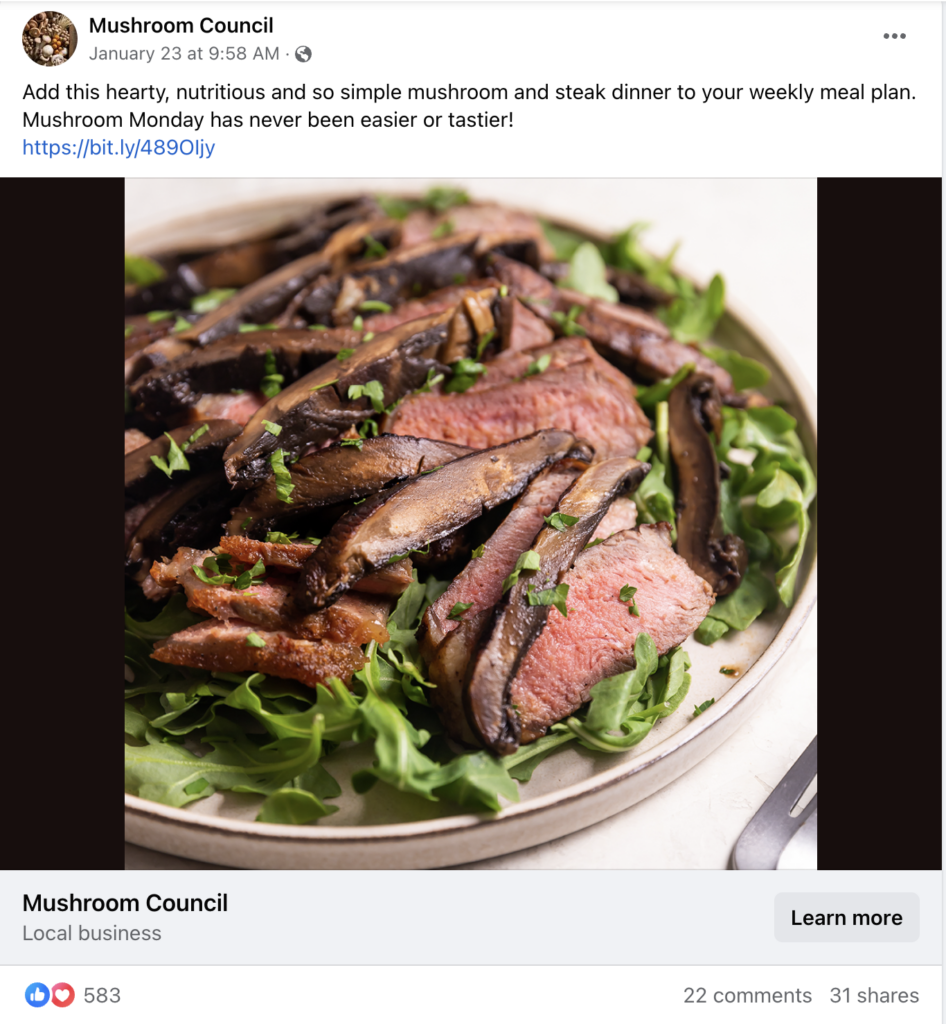Click the black bar right of the photo
This screenshot has width=946, height=1024.
[879, 520]
